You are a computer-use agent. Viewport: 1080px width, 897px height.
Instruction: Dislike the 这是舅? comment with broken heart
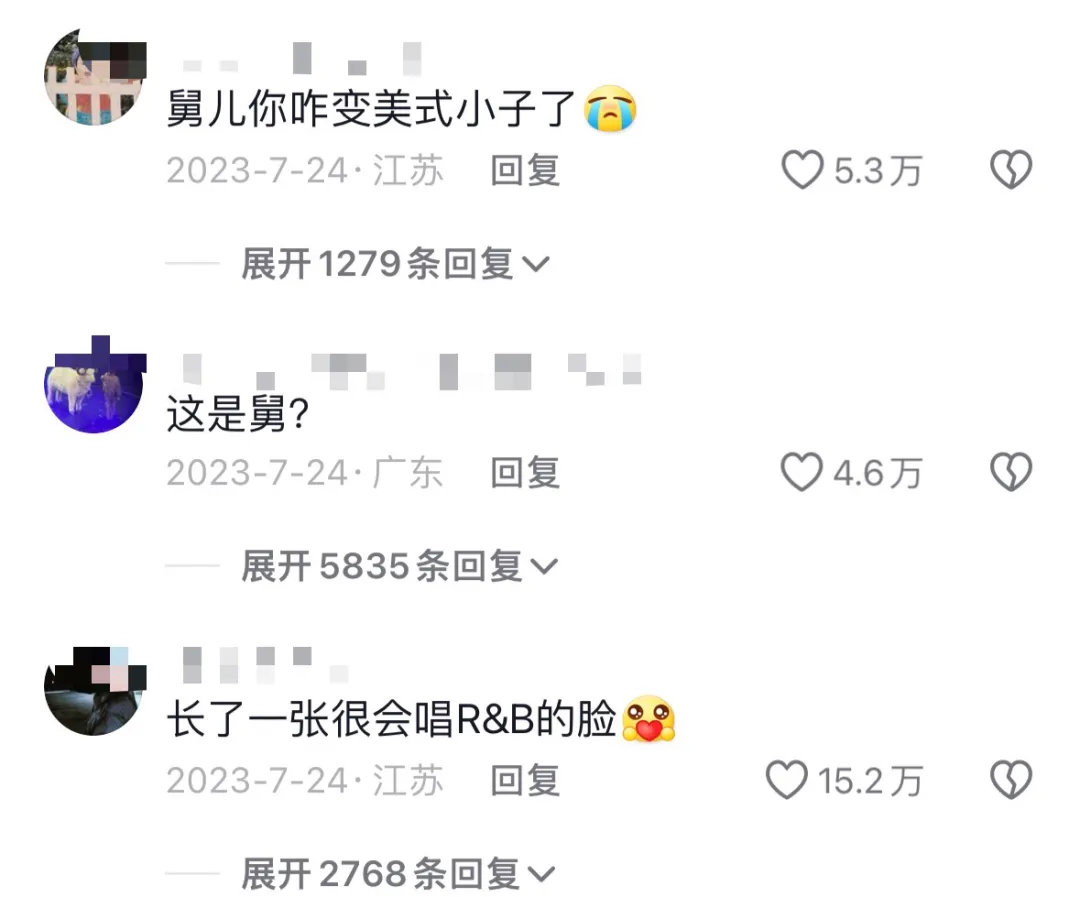point(1010,472)
